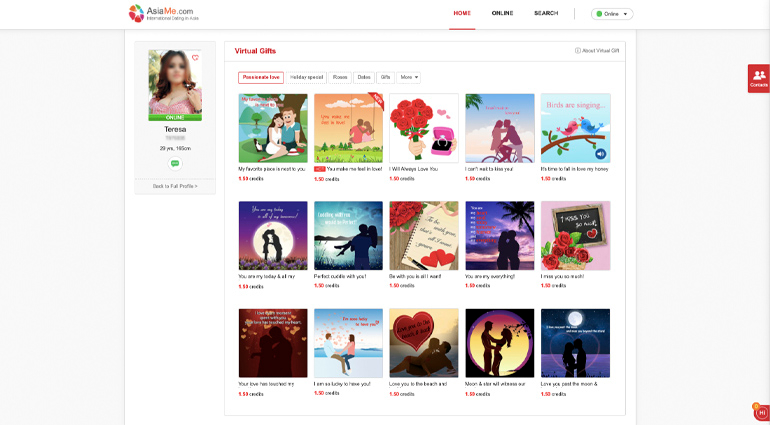Click the AsiaMe.com logo
Viewport: 770px width, 425px height.
tap(160, 13)
